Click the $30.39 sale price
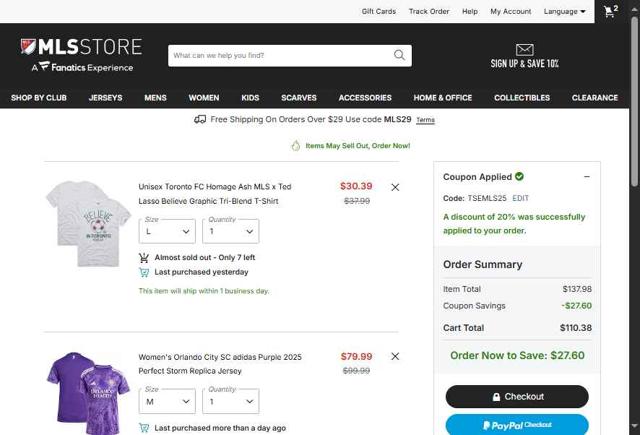This screenshot has width=640, height=435. (x=356, y=186)
